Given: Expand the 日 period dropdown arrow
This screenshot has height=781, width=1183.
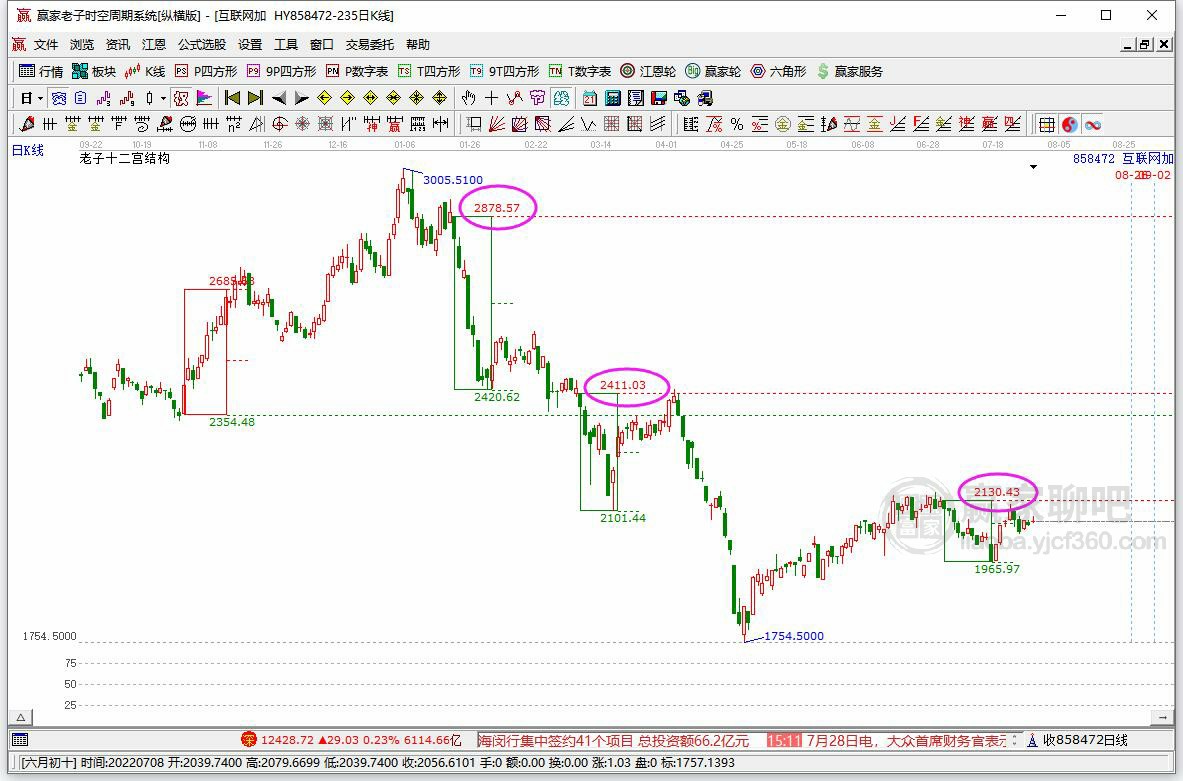Looking at the screenshot, I should click(40, 98).
